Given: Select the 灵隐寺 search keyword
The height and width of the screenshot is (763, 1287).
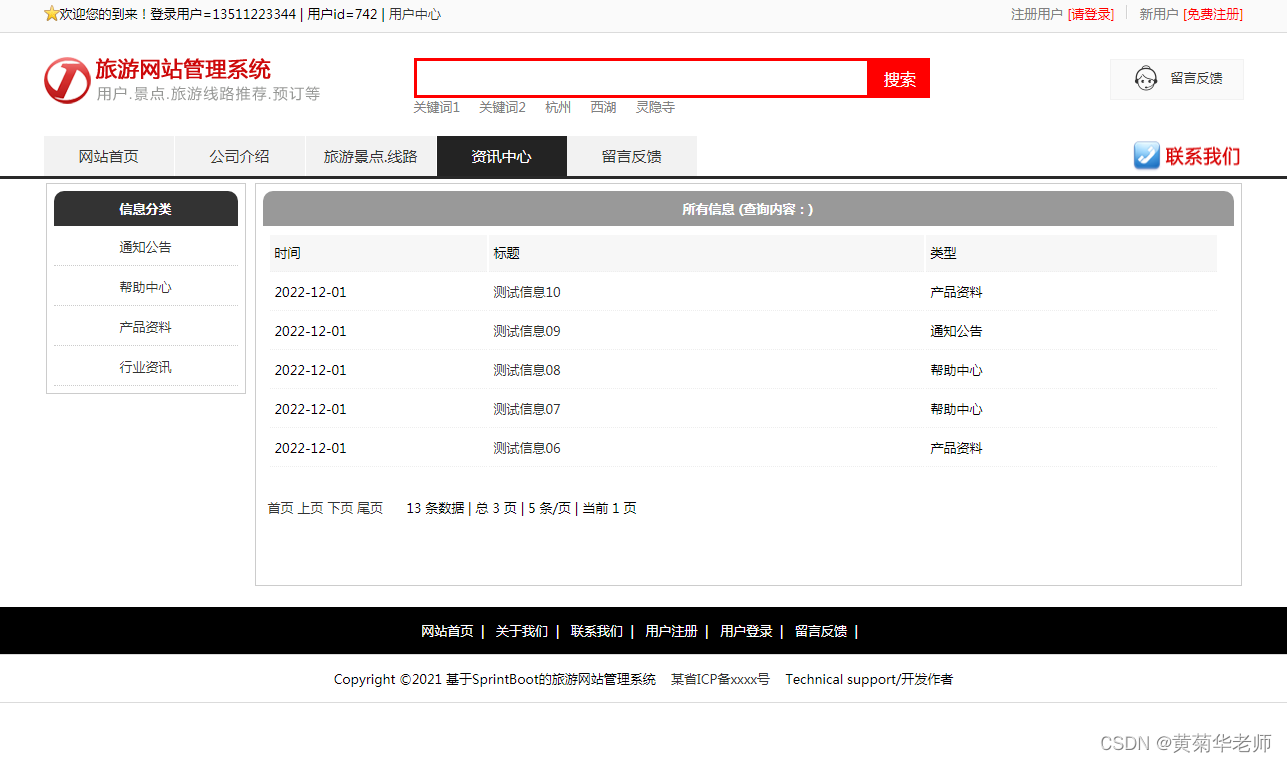Looking at the screenshot, I should 655,107.
